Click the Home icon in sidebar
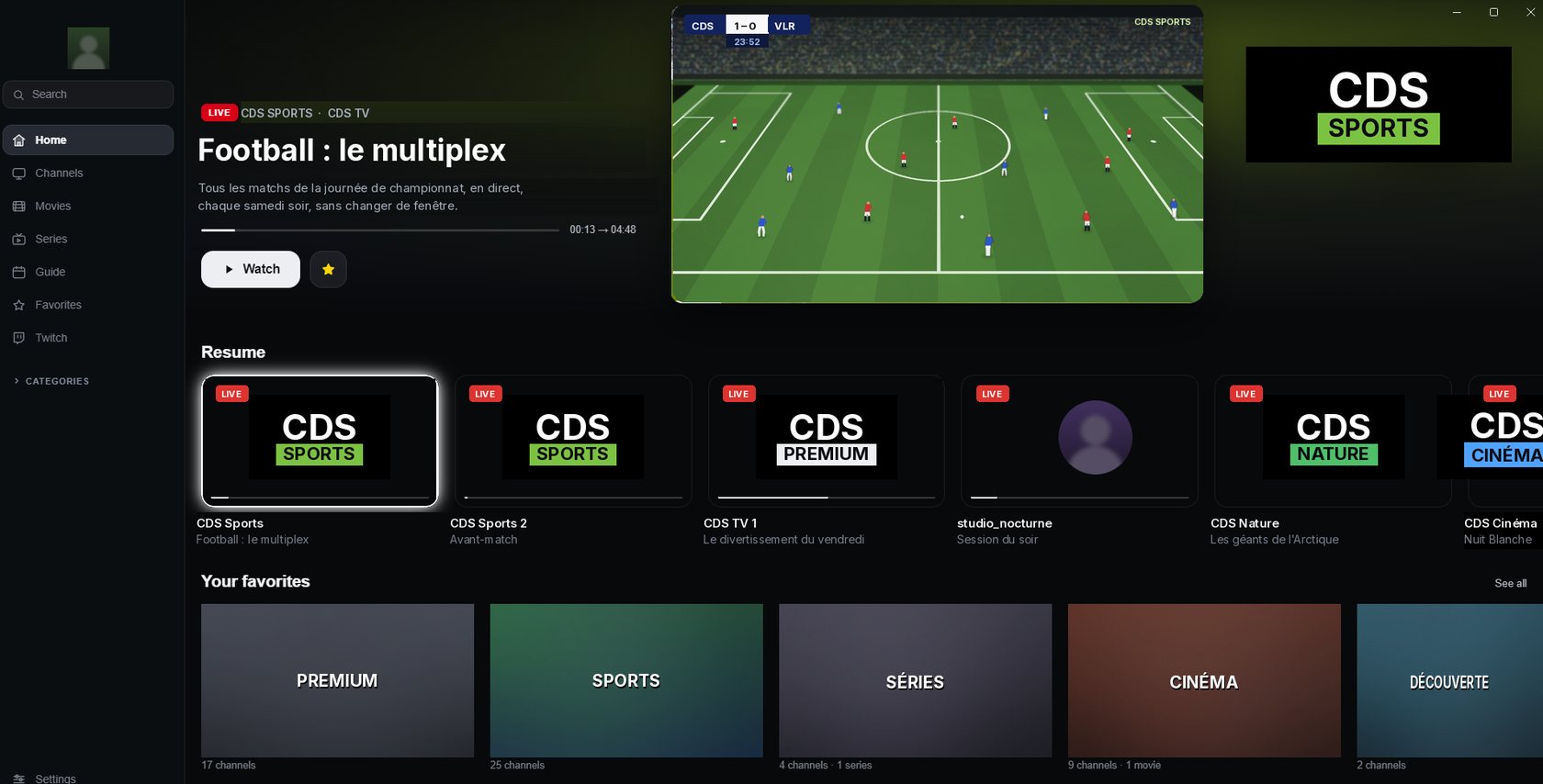 click(19, 140)
